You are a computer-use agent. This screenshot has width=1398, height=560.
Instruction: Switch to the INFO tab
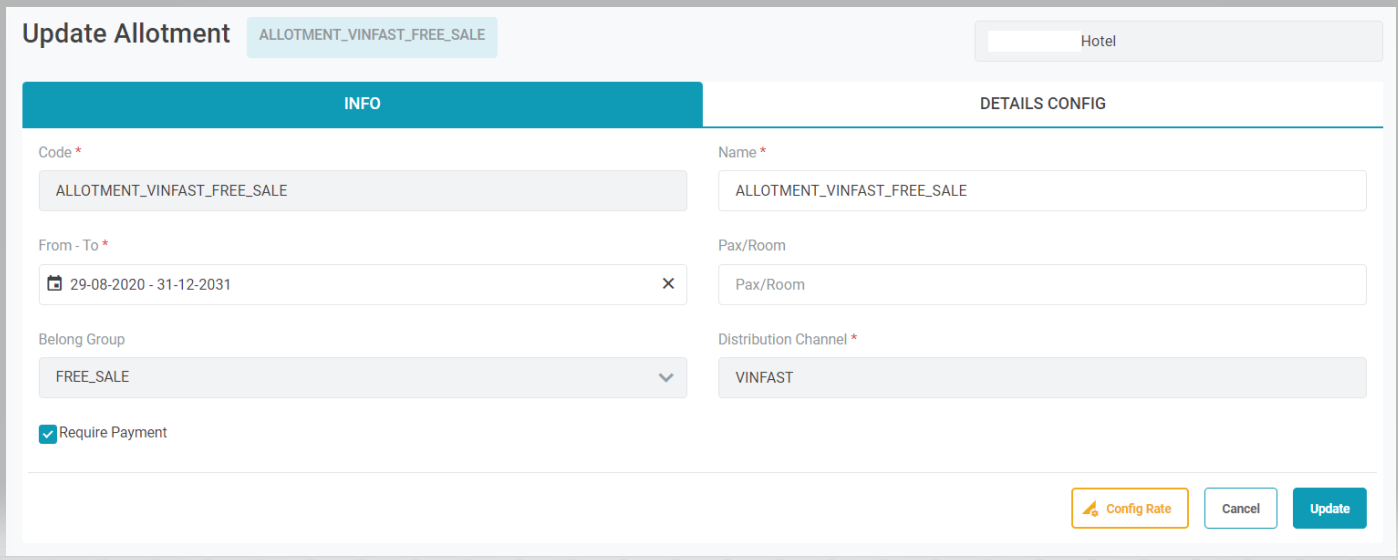pos(362,104)
